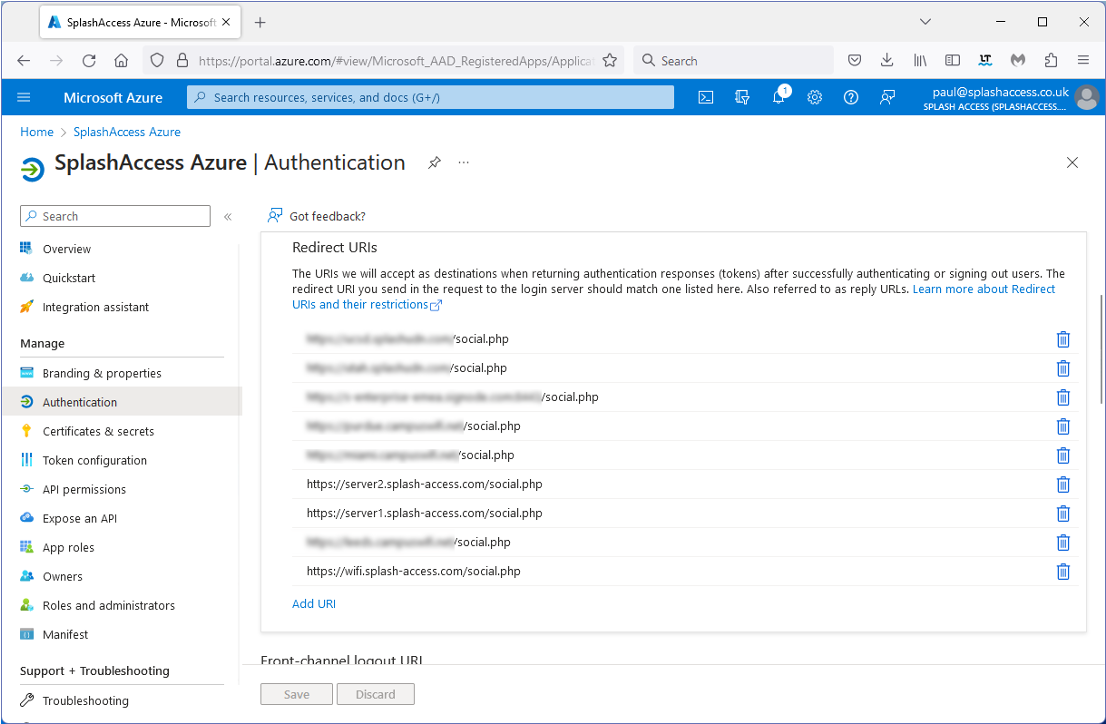
Task: Focus the Firefox Search field
Action: point(734,61)
